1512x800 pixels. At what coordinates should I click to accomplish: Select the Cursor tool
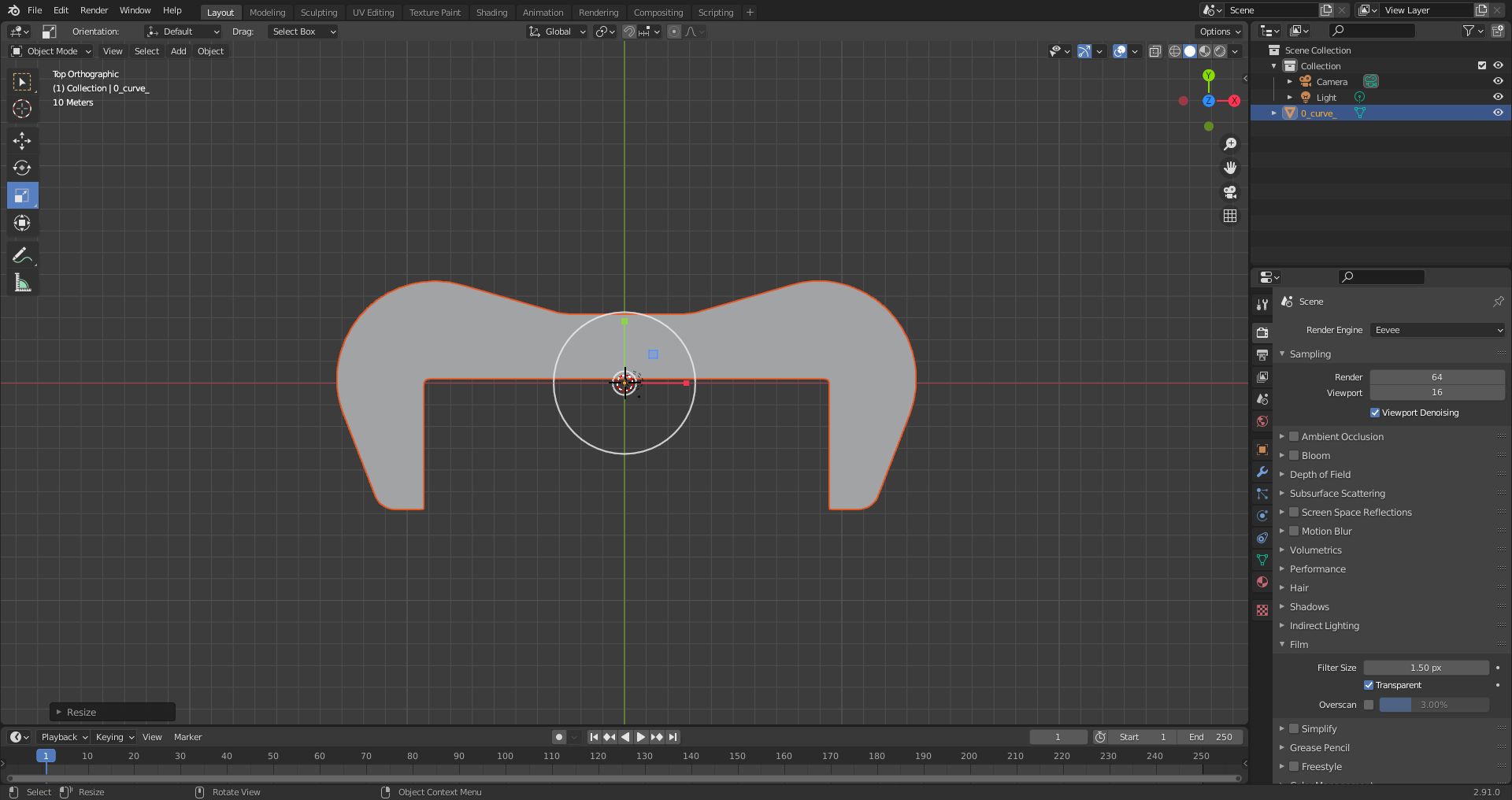22,109
